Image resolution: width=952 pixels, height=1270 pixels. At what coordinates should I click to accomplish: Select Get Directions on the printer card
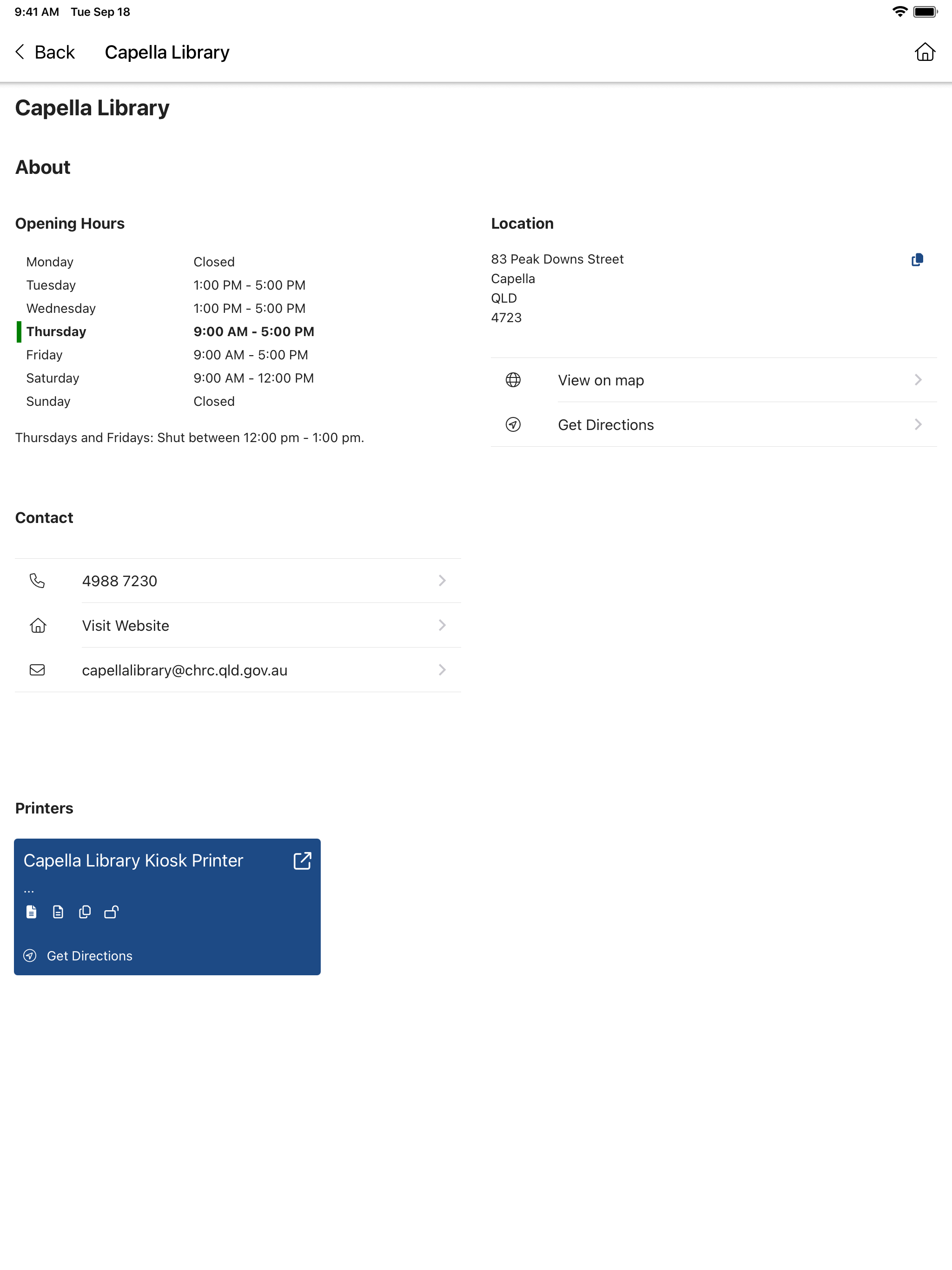(x=90, y=955)
